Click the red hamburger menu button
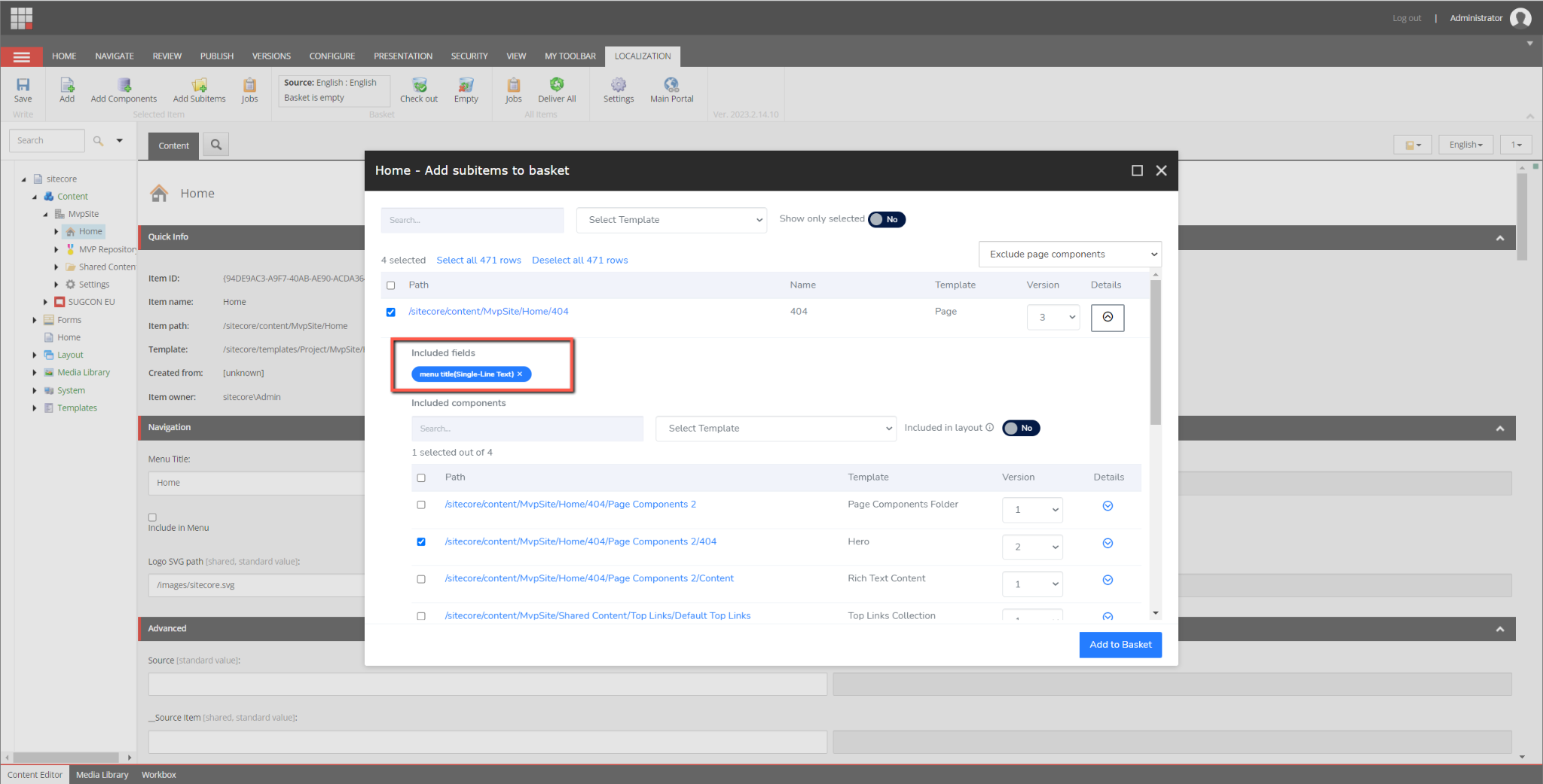This screenshot has height=784, width=1543. pos(22,56)
